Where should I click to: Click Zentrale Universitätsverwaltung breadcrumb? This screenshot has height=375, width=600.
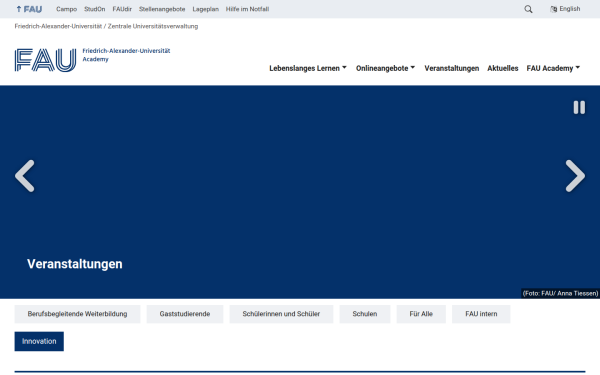tap(153, 26)
